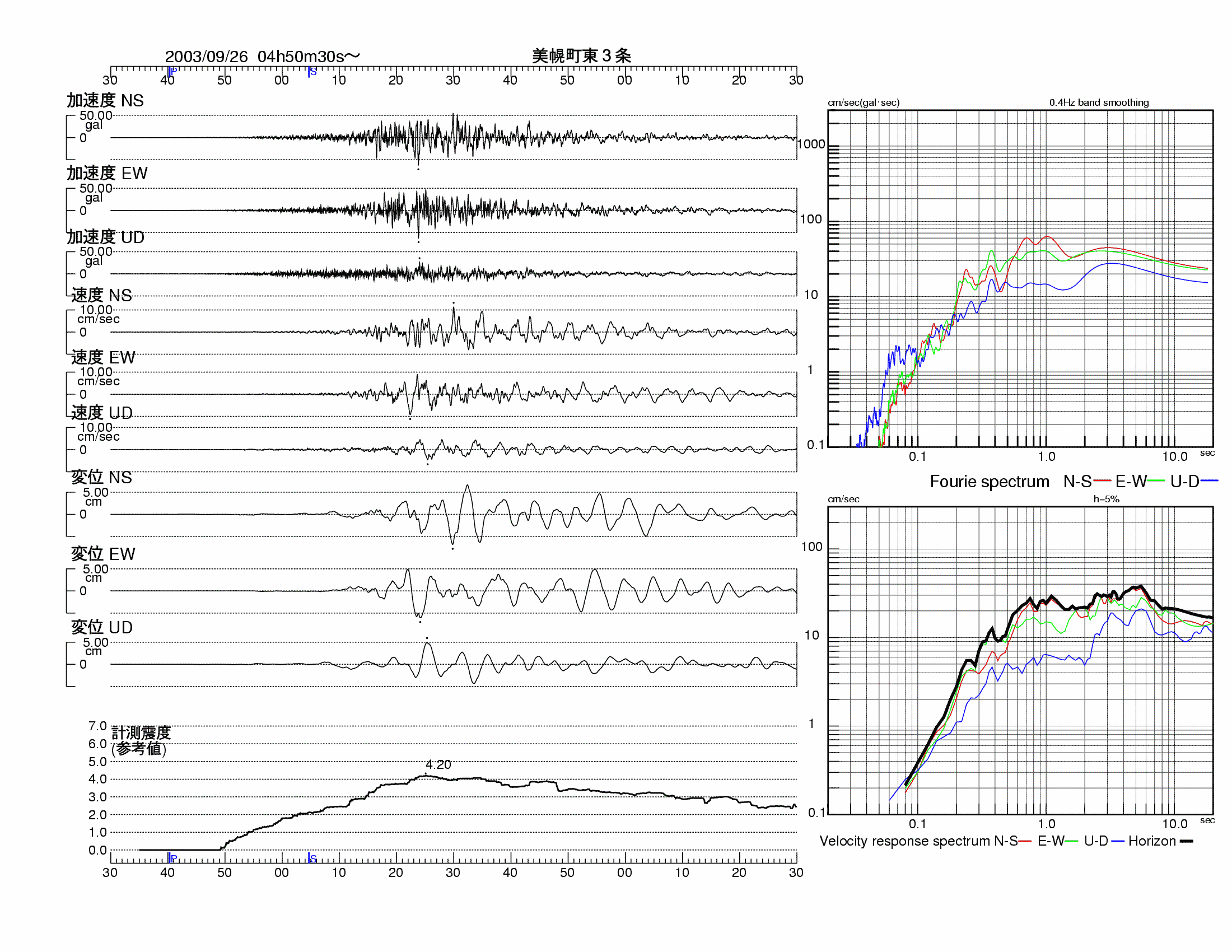Click the station name 美幌町東3条

582,56
